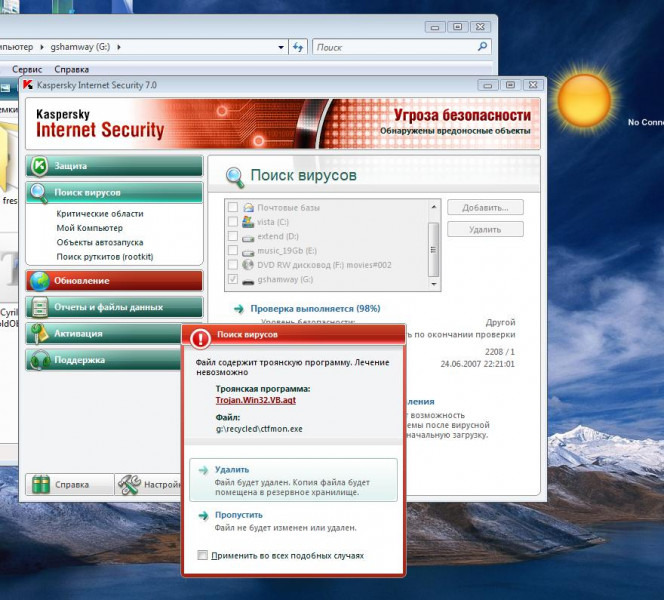Select Мой Компьютер scan task
This screenshot has width=664, height=600.
click(90, 228)
